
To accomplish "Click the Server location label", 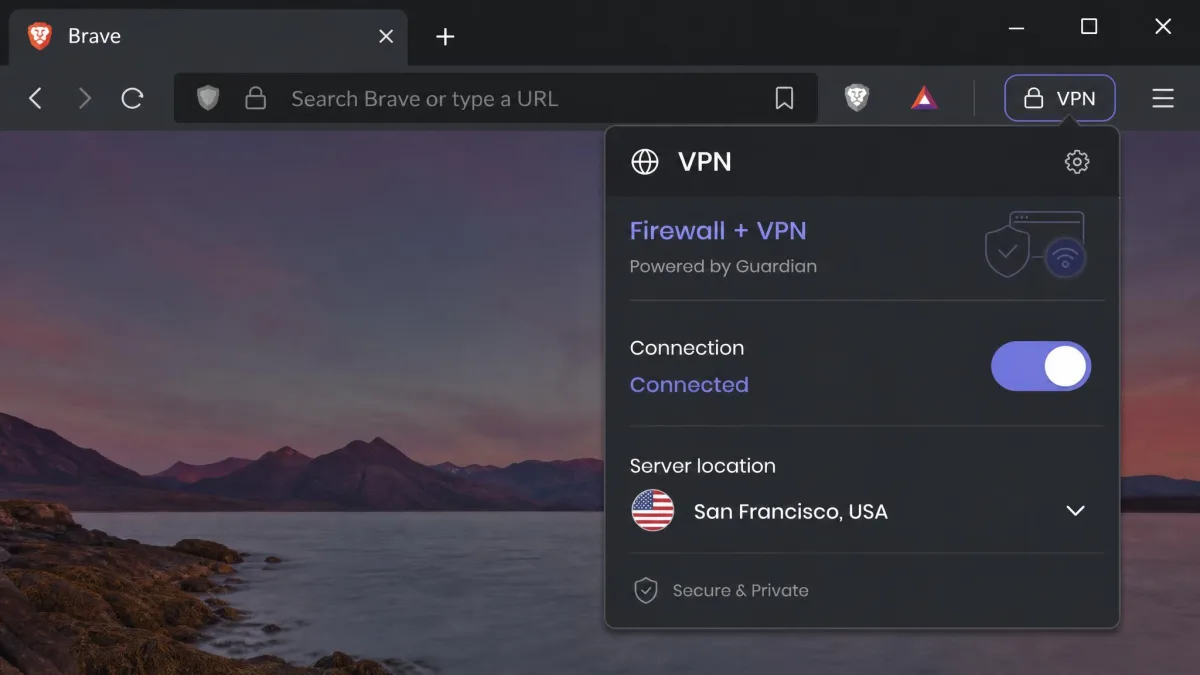I will [x=703, y=466].
